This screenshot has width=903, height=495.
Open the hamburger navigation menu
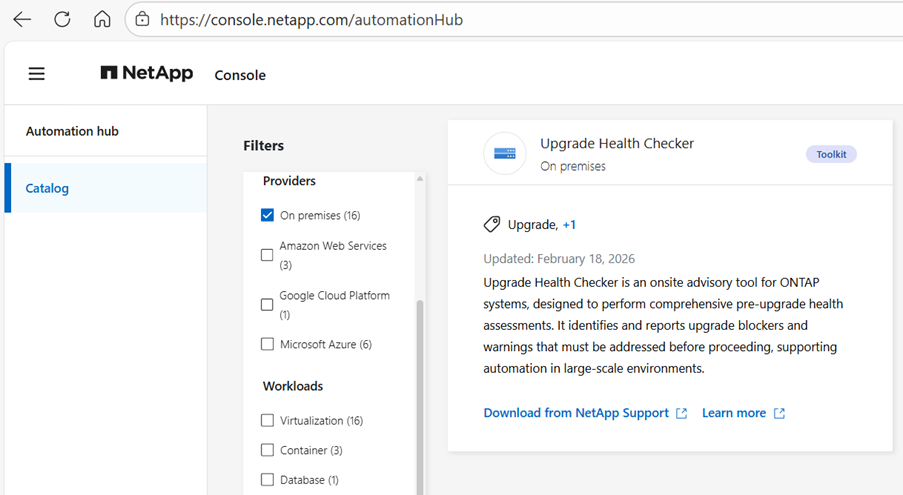click(x=37, y=74)
